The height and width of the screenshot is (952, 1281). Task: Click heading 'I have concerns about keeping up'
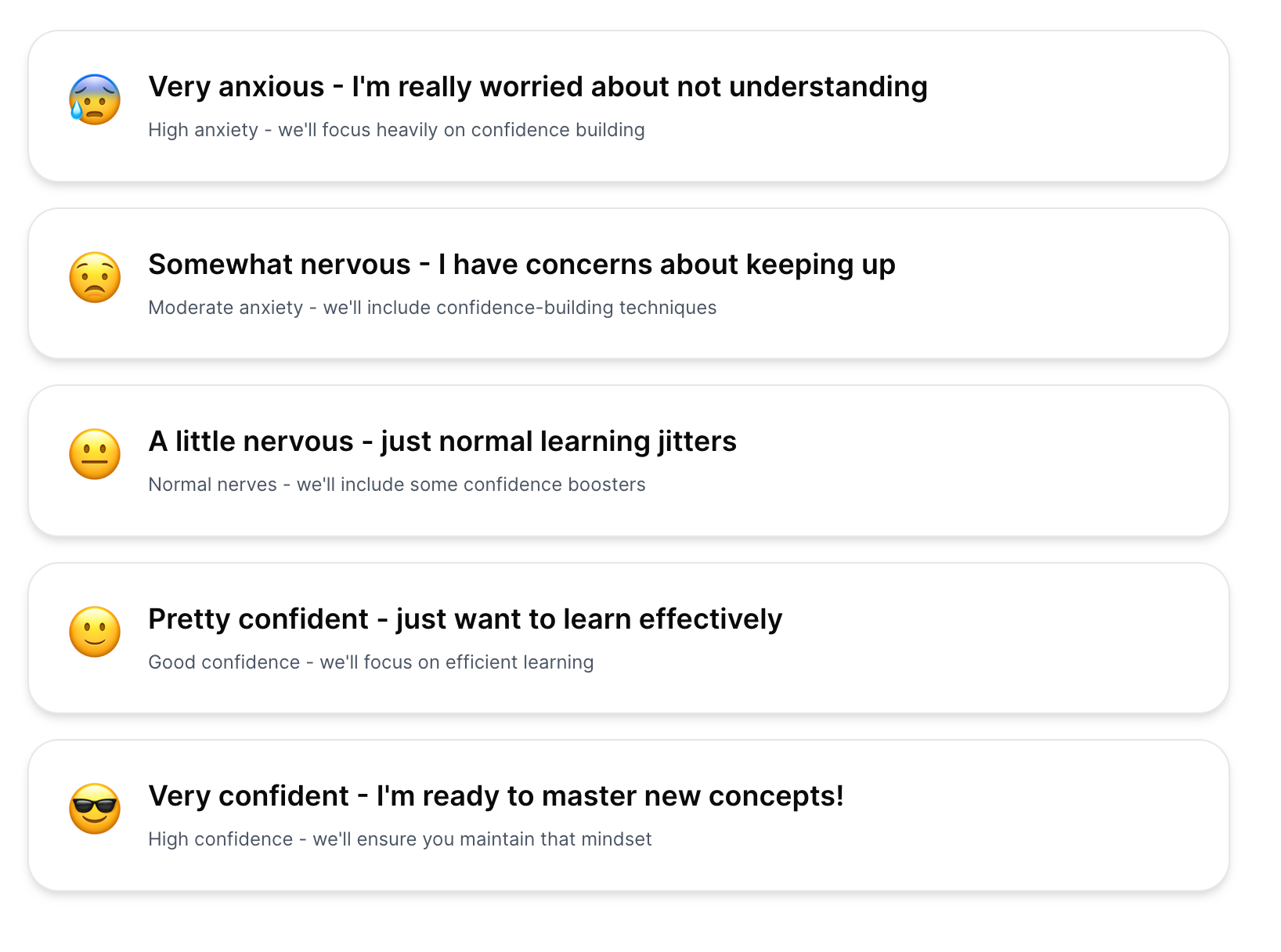[667, 265]
